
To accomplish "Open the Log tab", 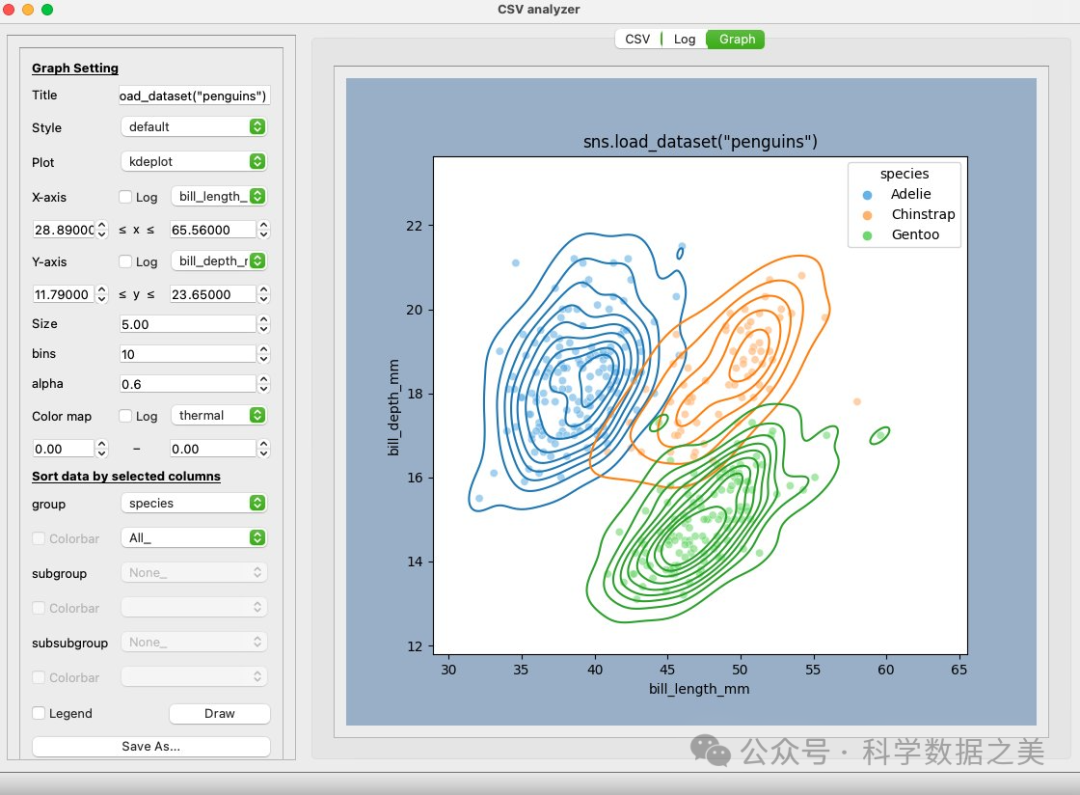I will coord(684,39).
